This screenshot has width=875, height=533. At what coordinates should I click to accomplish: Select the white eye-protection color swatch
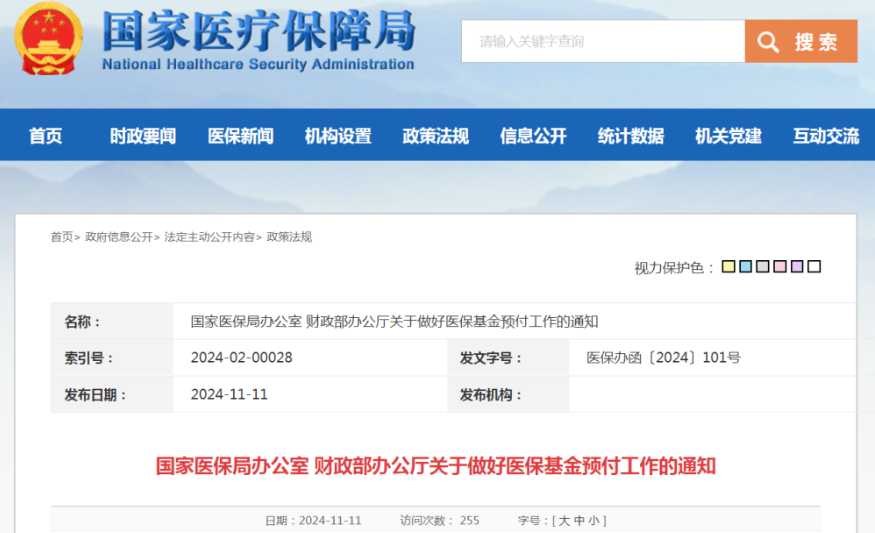[x=814, y=267]
